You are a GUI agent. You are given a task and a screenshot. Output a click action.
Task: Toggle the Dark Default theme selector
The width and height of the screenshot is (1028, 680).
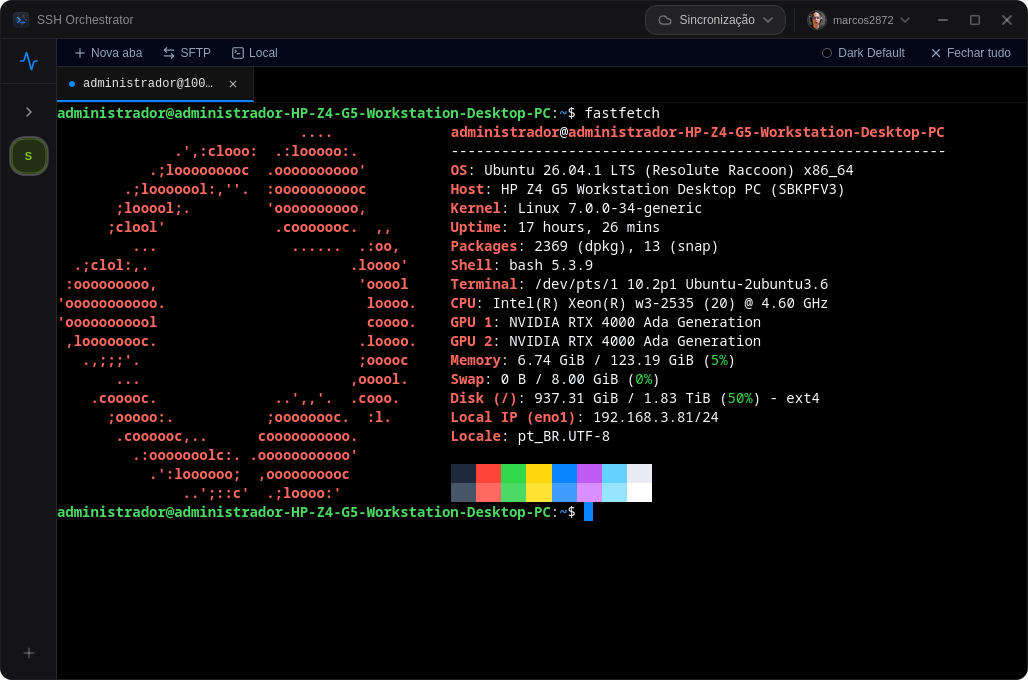[863, 53]
